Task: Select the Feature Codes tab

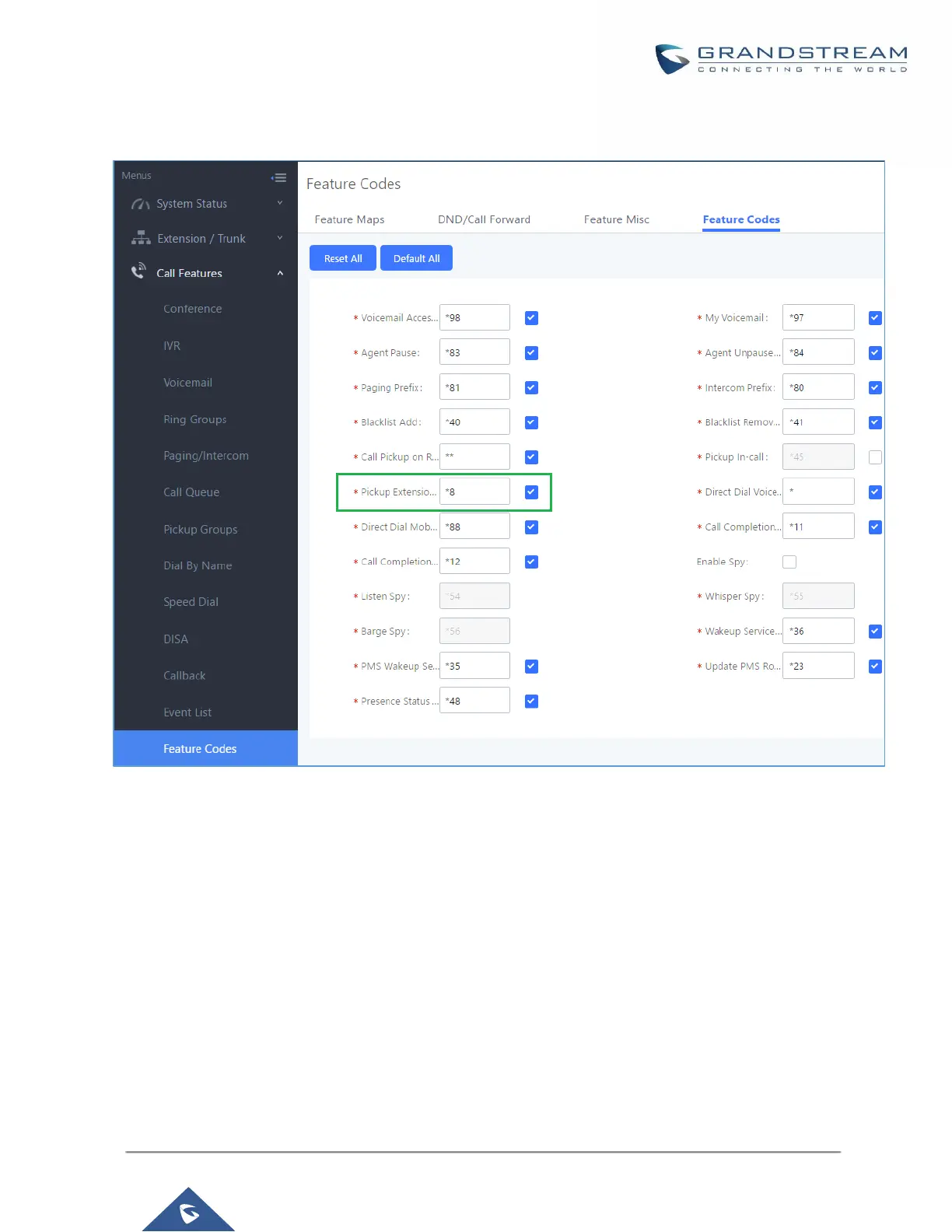Action: point(741,219)
